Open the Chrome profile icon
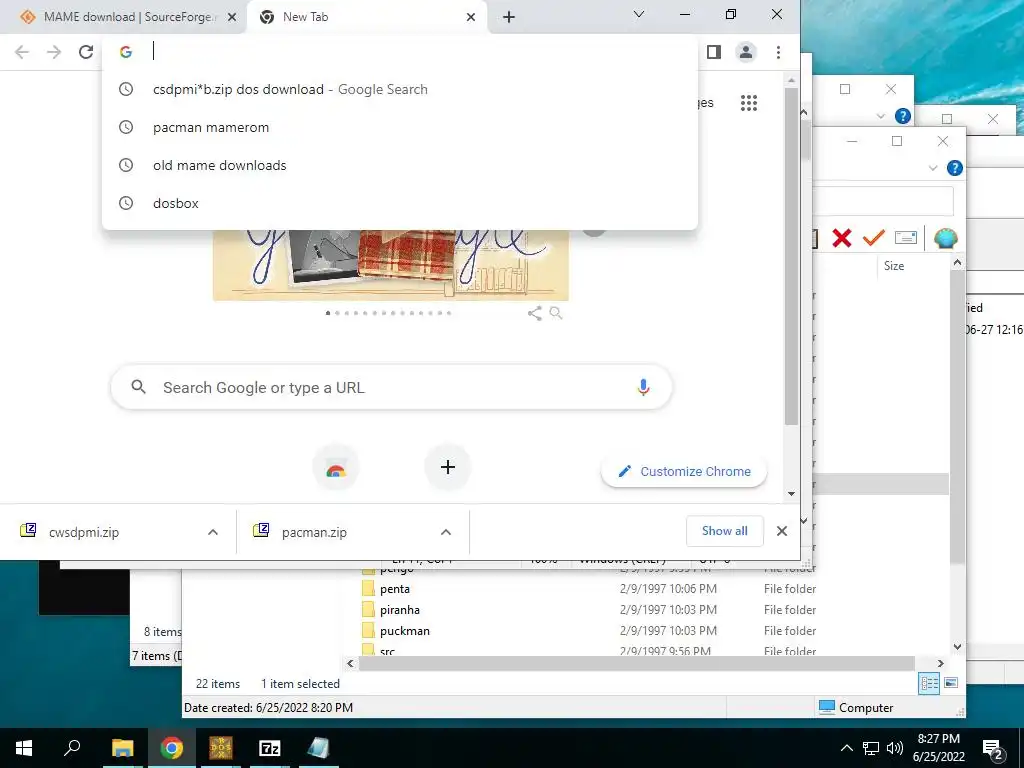 (746, 52)
